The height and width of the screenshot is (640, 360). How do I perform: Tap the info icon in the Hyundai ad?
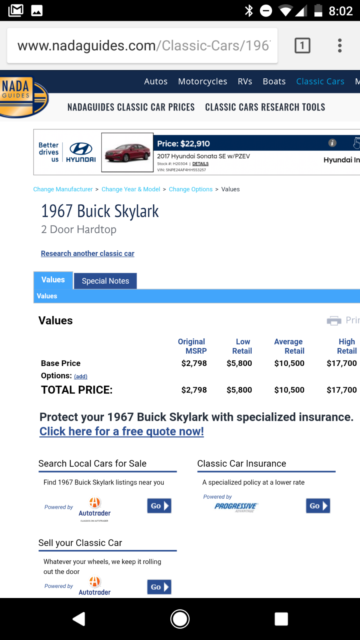tap(333, 143)
